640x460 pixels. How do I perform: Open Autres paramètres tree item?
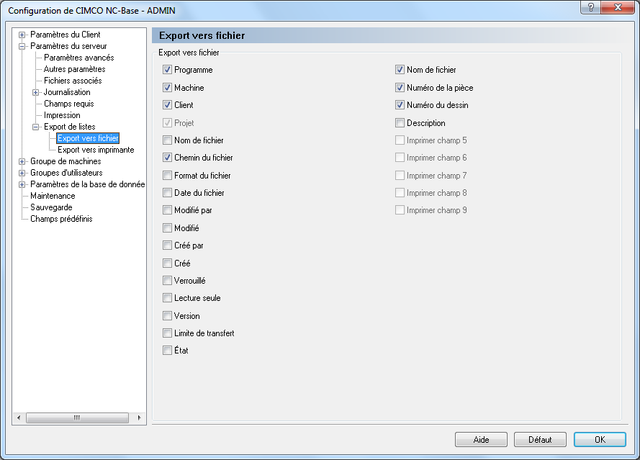click(74, 69)
